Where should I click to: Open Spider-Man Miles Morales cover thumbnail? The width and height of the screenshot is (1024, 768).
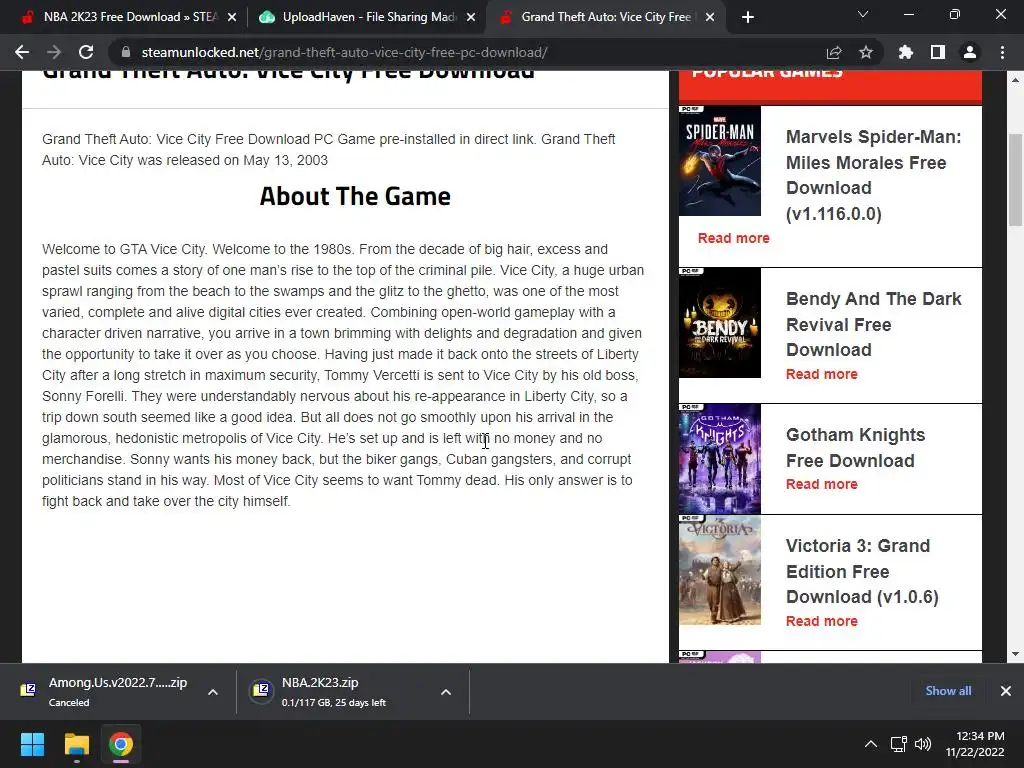[x=720, y=161]
